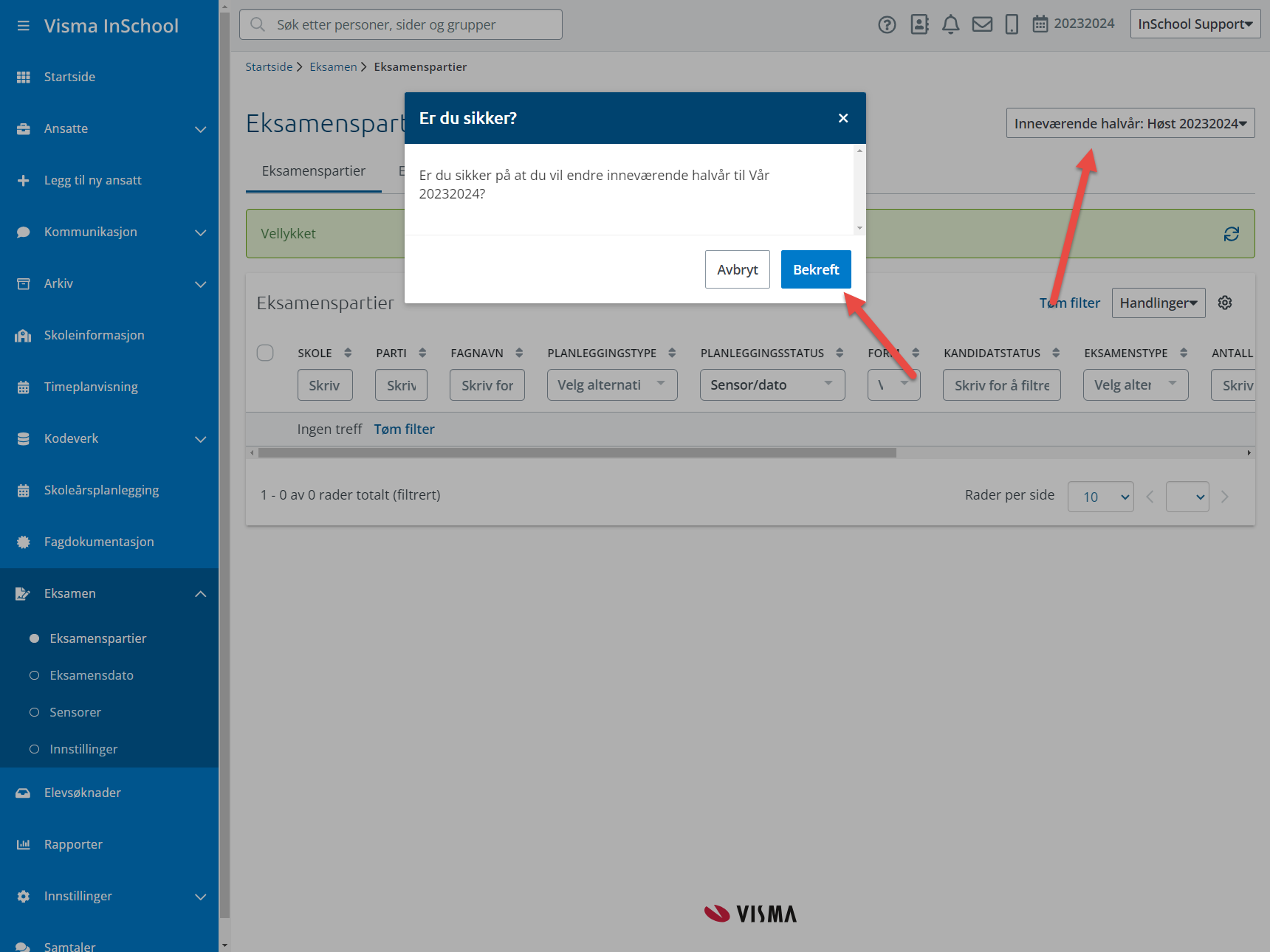Screen dimensions: 1270x952
Task: Sort by PARTI column arrows
Action: click(422, 353)
